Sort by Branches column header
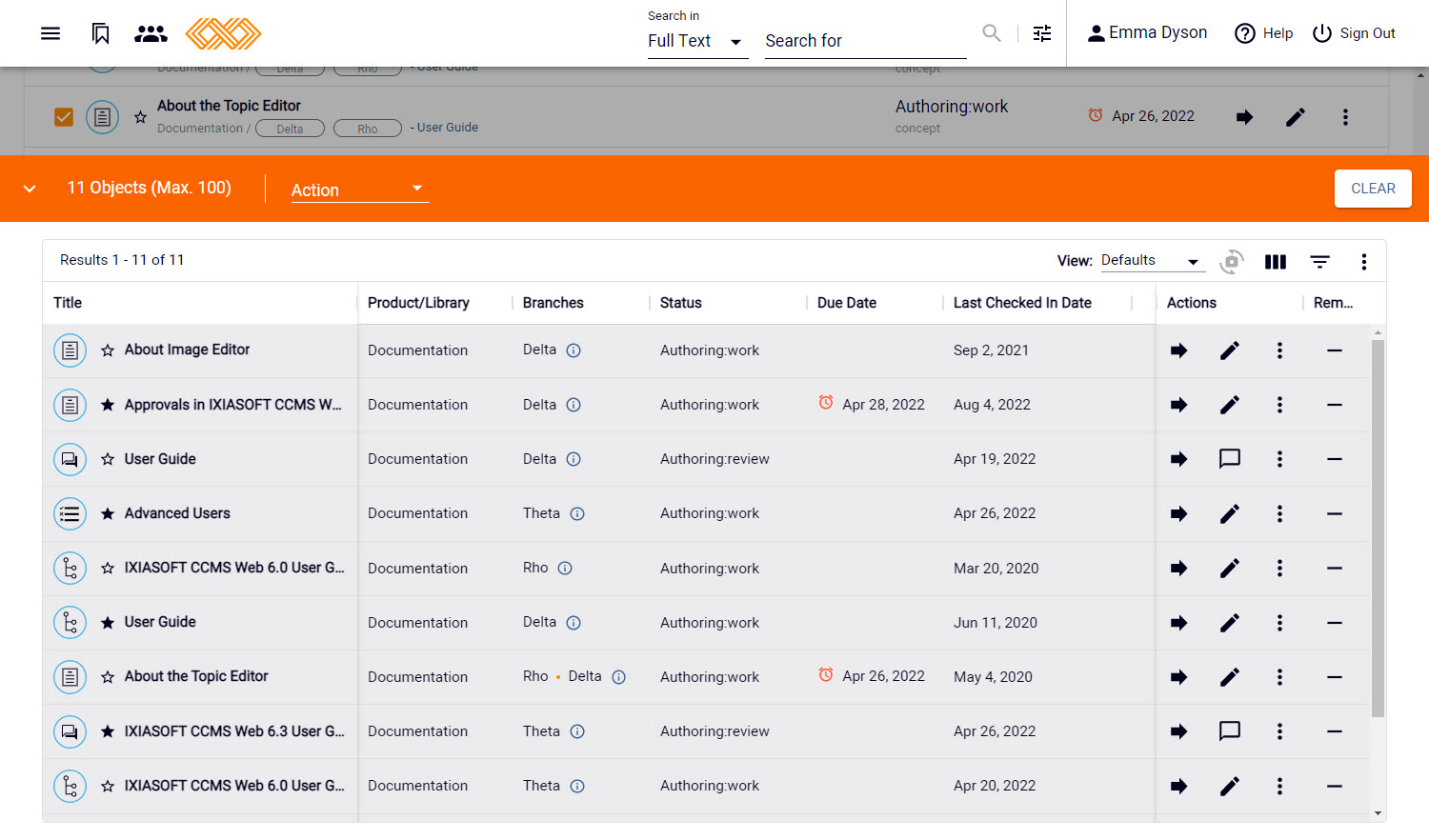Viewport: 1429px width, 840px height. [553, 303]
